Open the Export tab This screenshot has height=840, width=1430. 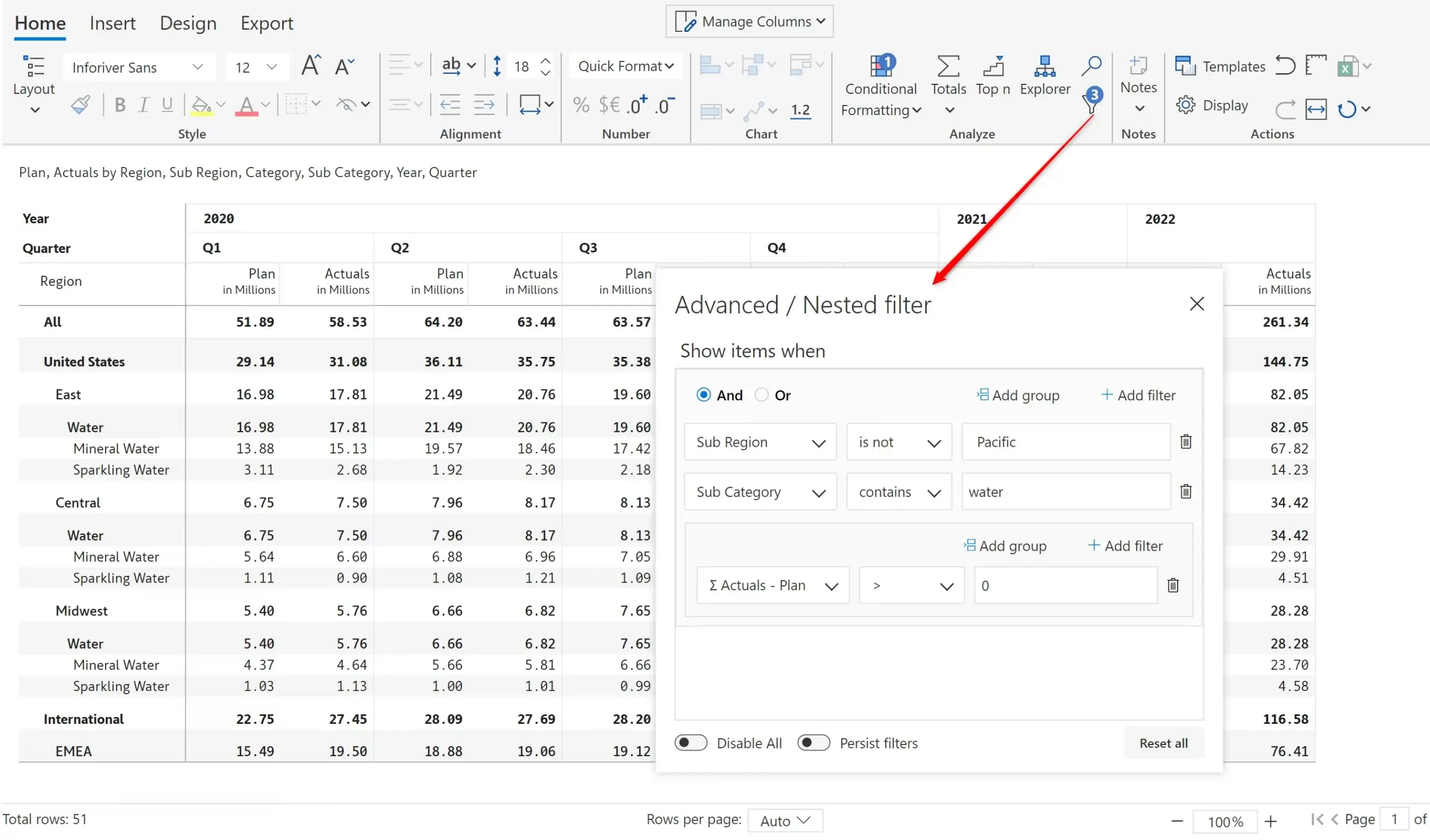click(266, 23)
